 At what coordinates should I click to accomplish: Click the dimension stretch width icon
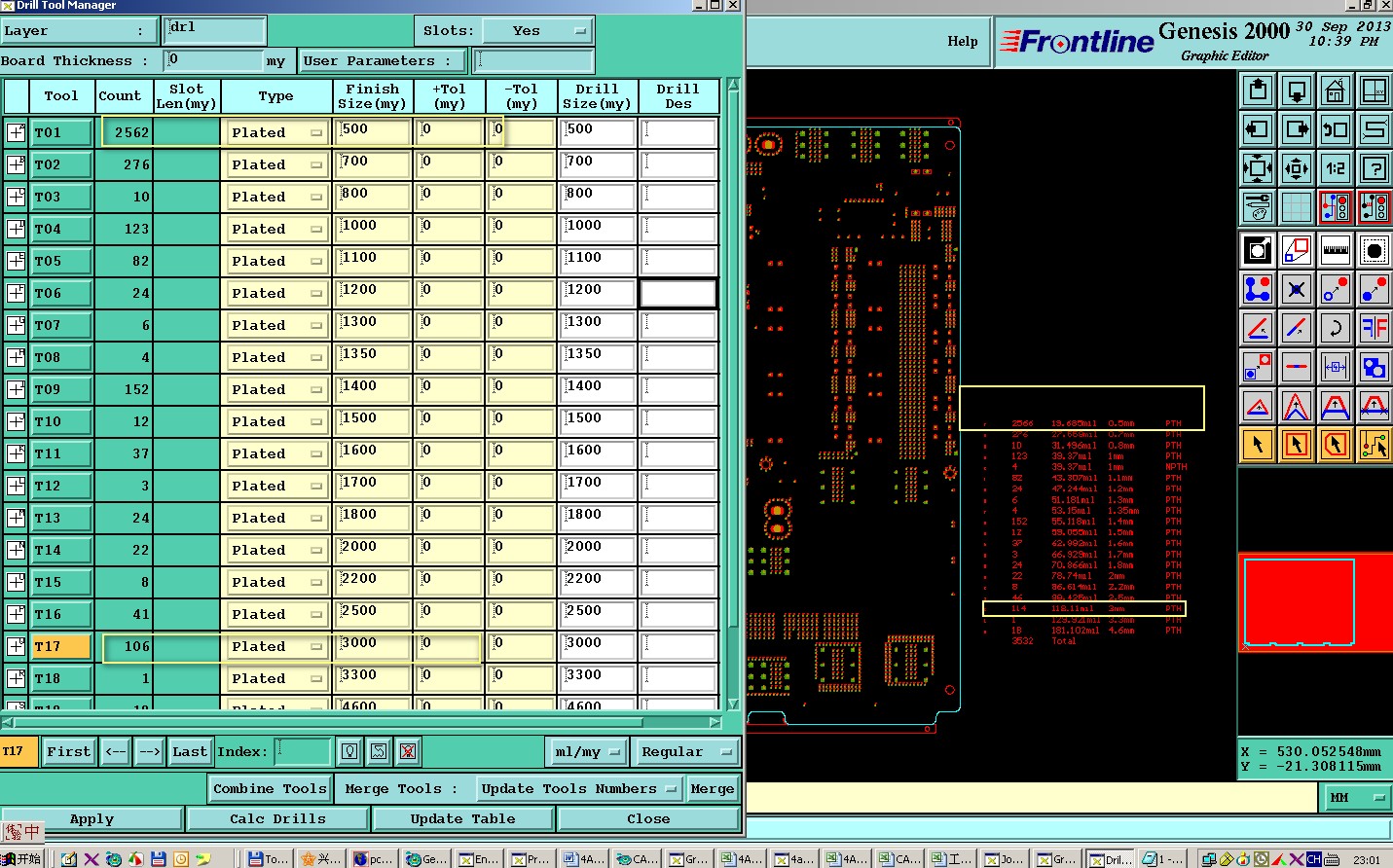click(x=1336, y=367)
